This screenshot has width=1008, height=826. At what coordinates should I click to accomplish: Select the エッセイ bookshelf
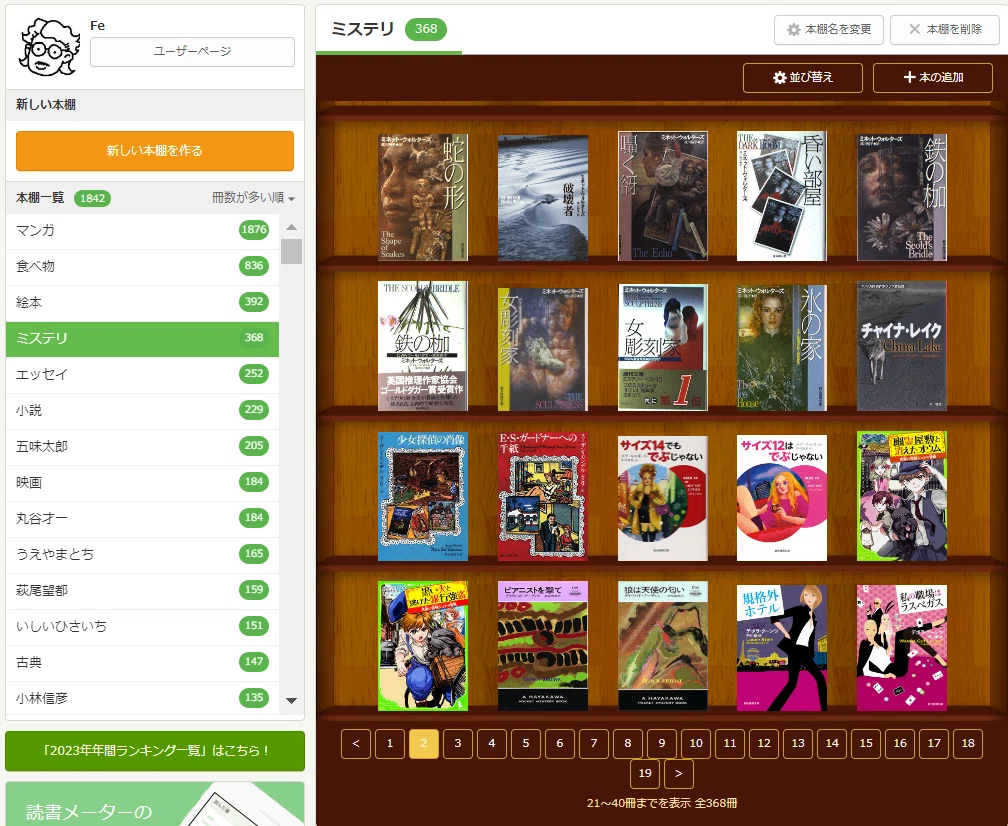click(x=143, y=374)
